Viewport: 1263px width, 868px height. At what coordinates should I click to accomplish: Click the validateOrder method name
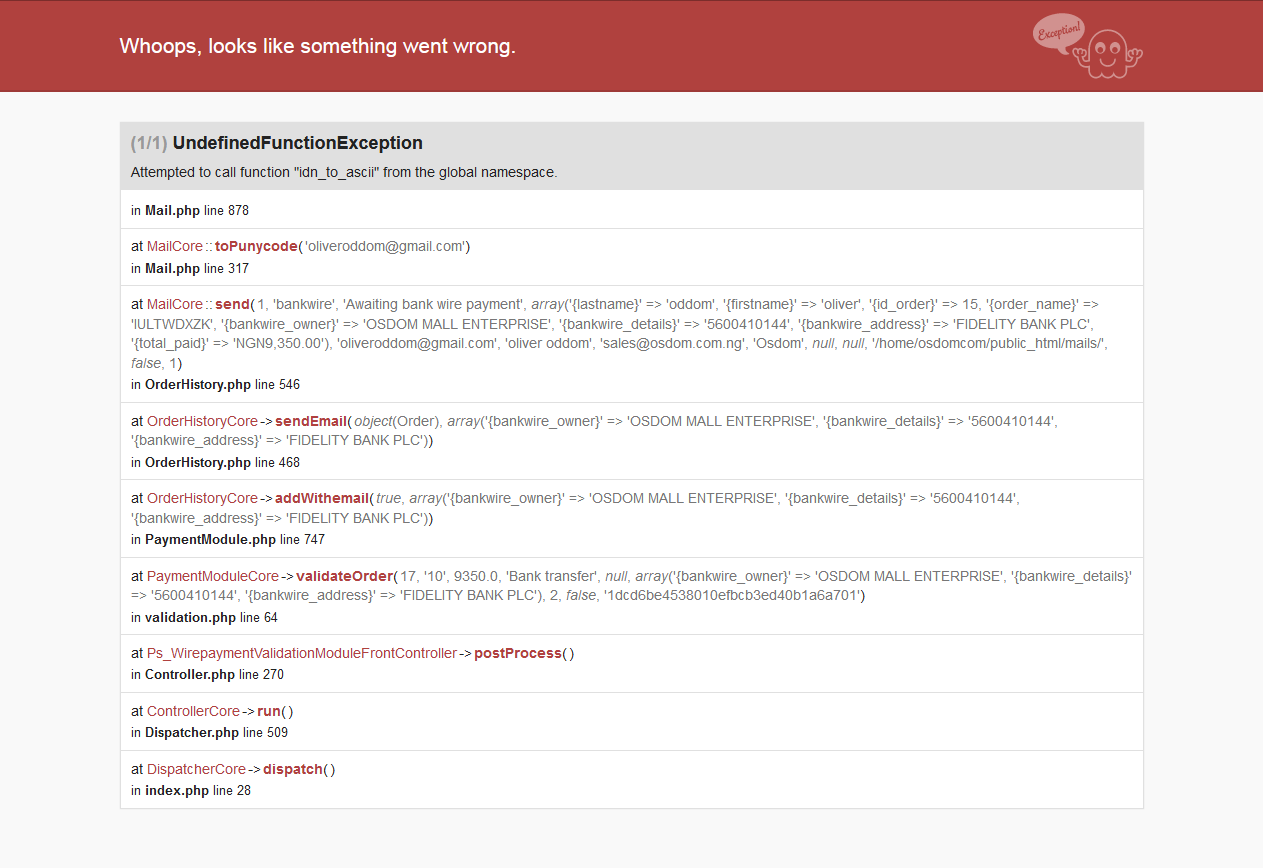(345, 576)
